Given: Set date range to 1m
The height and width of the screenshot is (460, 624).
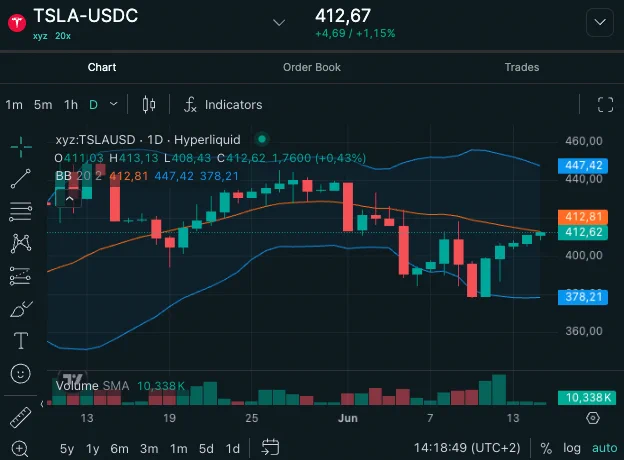Looking at the screenshot, I should click(x=179, y=449).
